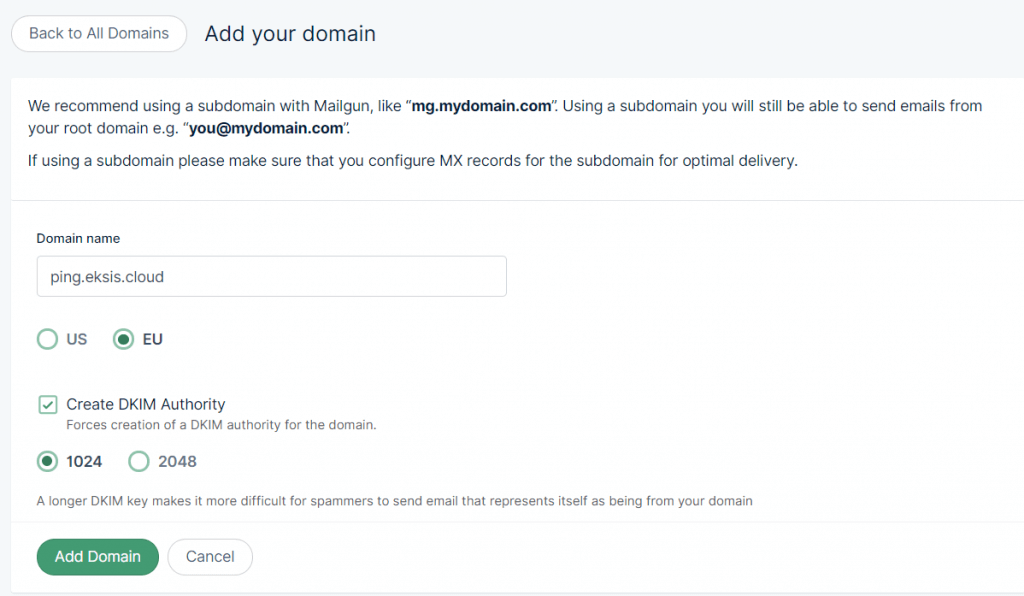Click the Back to All Domains button

click(x=99, y=33)
